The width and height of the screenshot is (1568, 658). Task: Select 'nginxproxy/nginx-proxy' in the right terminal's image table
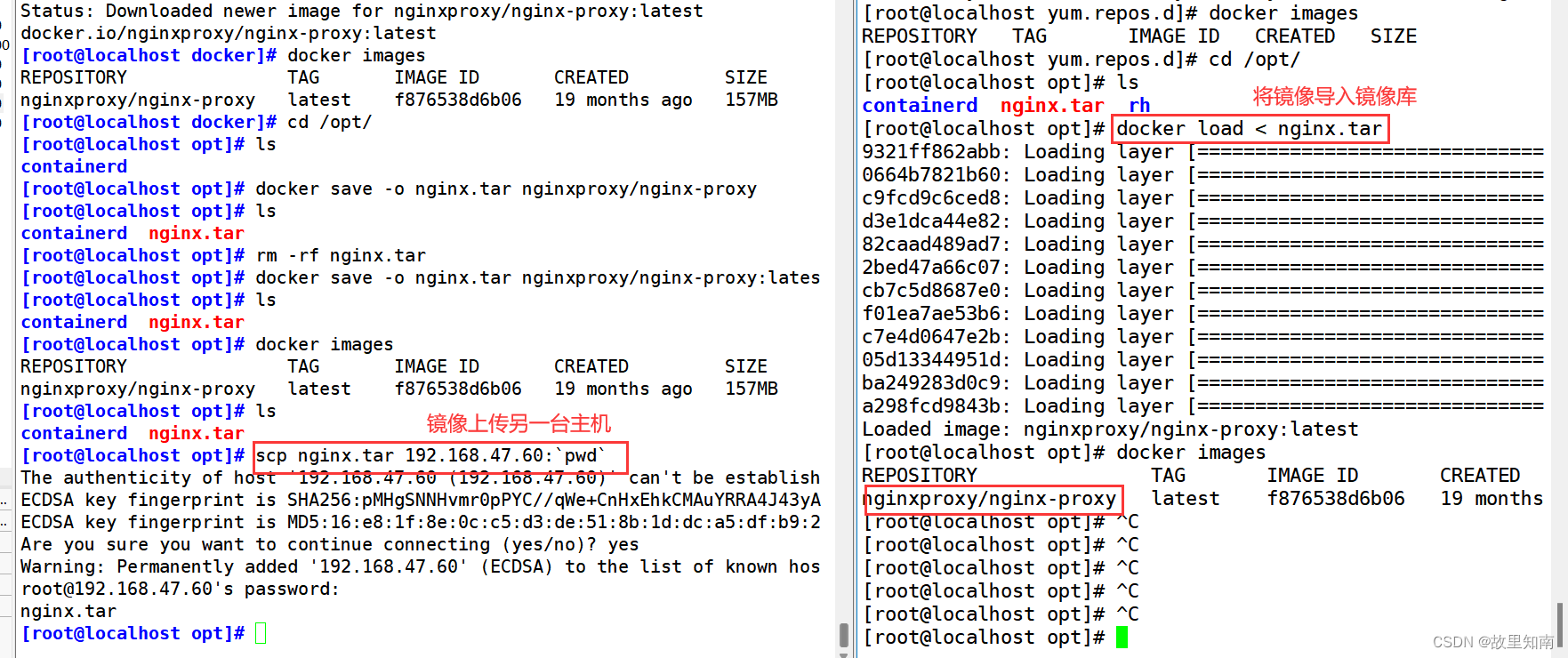[x=989, y=499]
